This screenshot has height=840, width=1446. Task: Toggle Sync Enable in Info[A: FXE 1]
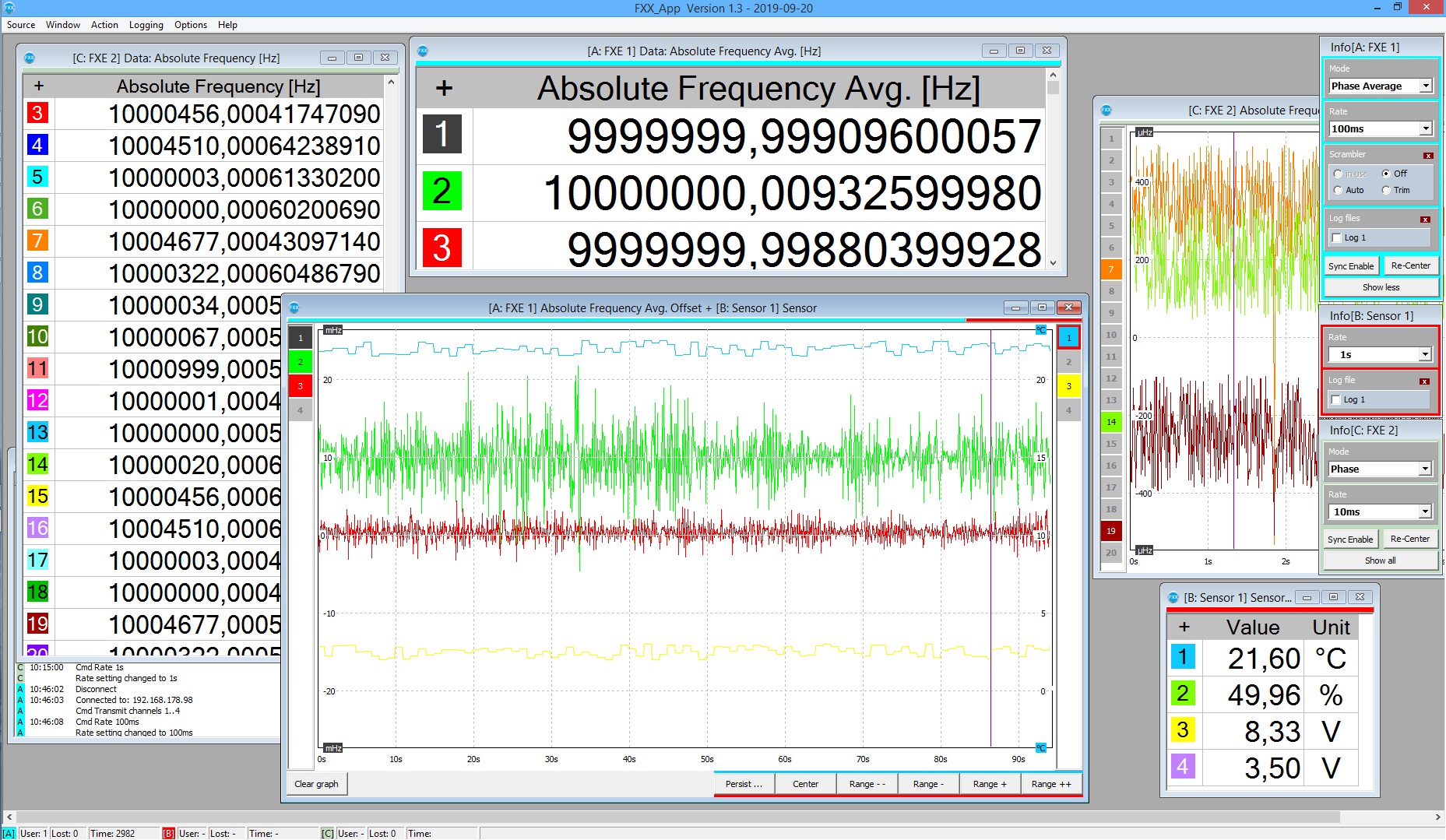click(1351, 266)
